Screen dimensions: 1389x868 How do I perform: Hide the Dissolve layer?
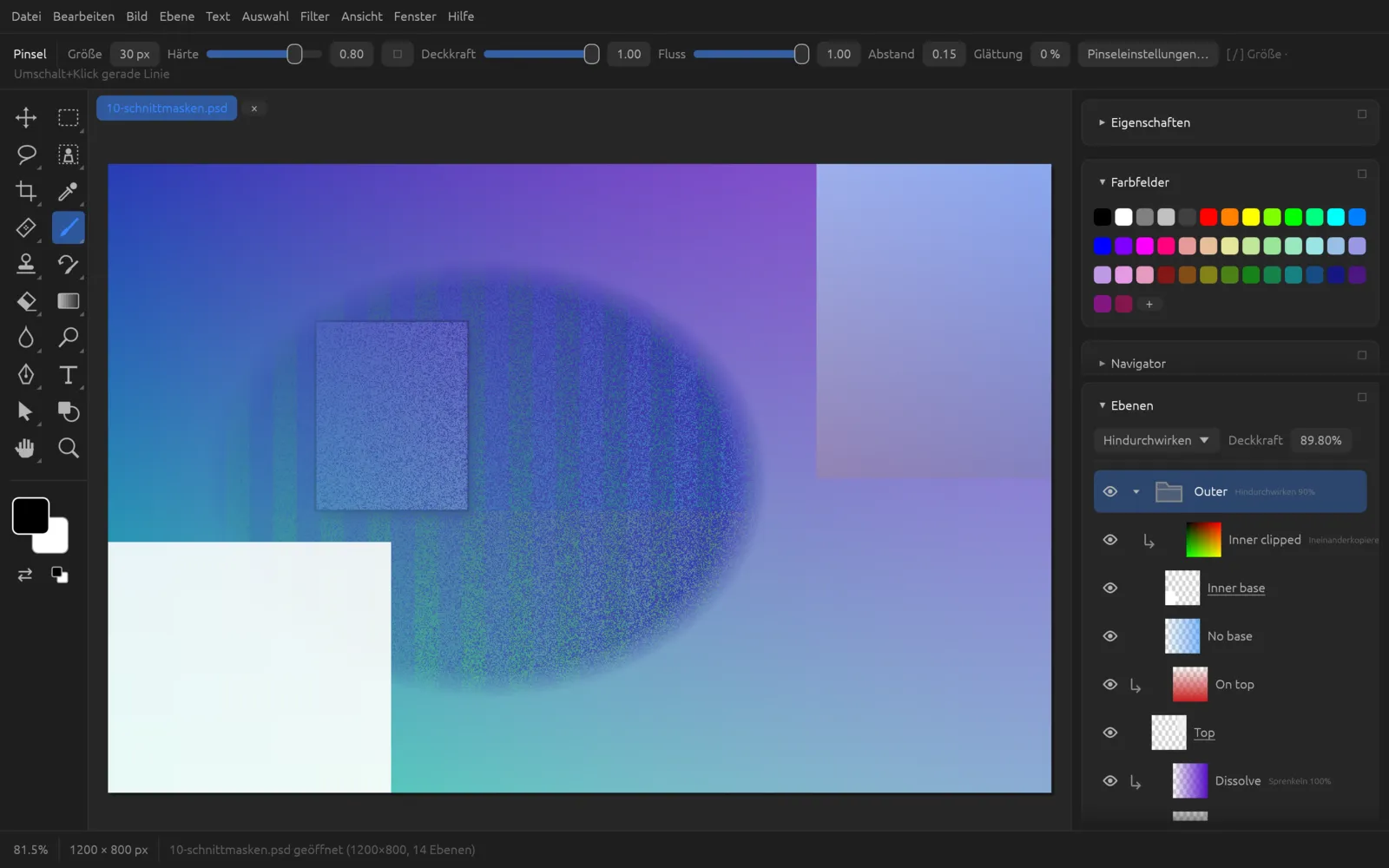click(1109, 781)
